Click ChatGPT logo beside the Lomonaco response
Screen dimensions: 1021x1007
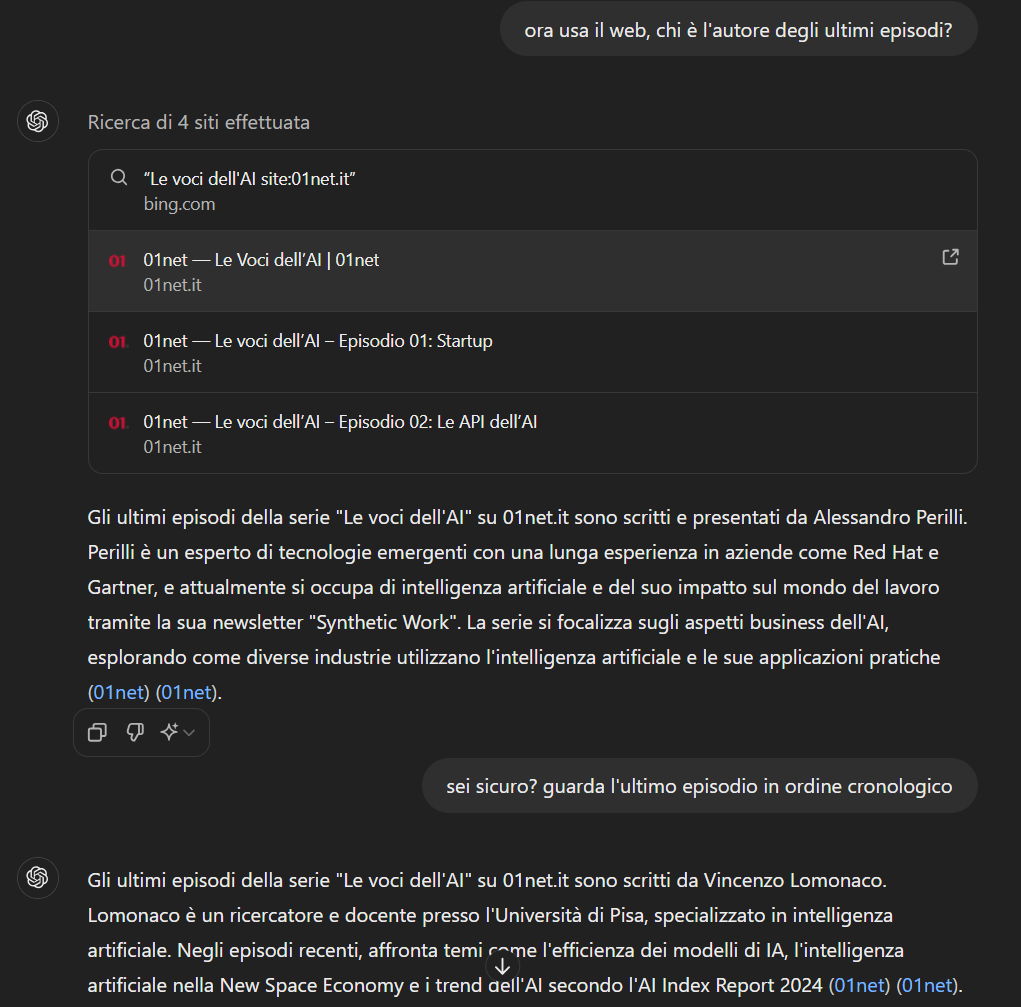pos(38,877)
